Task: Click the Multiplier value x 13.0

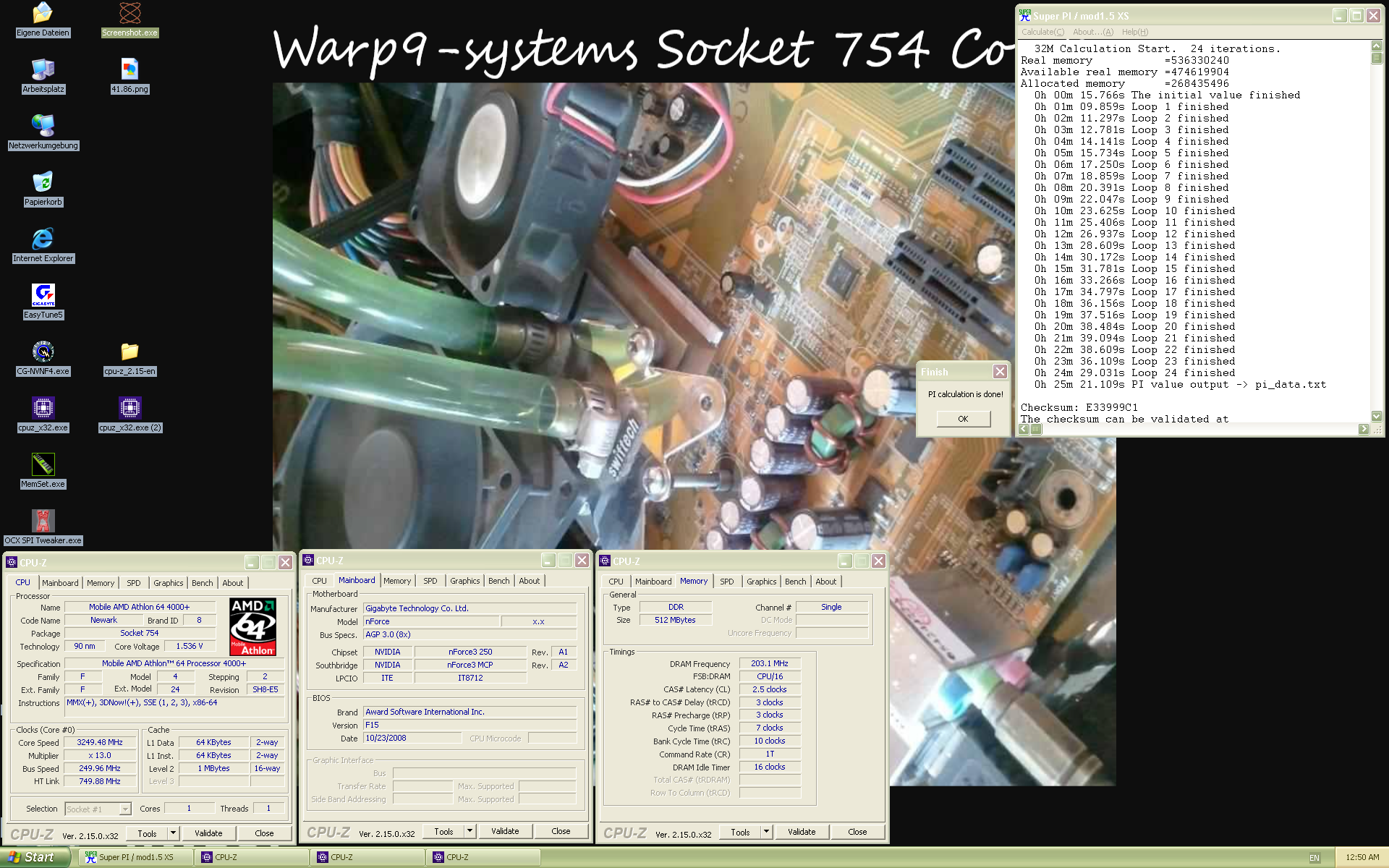Action: click(100, 755)
